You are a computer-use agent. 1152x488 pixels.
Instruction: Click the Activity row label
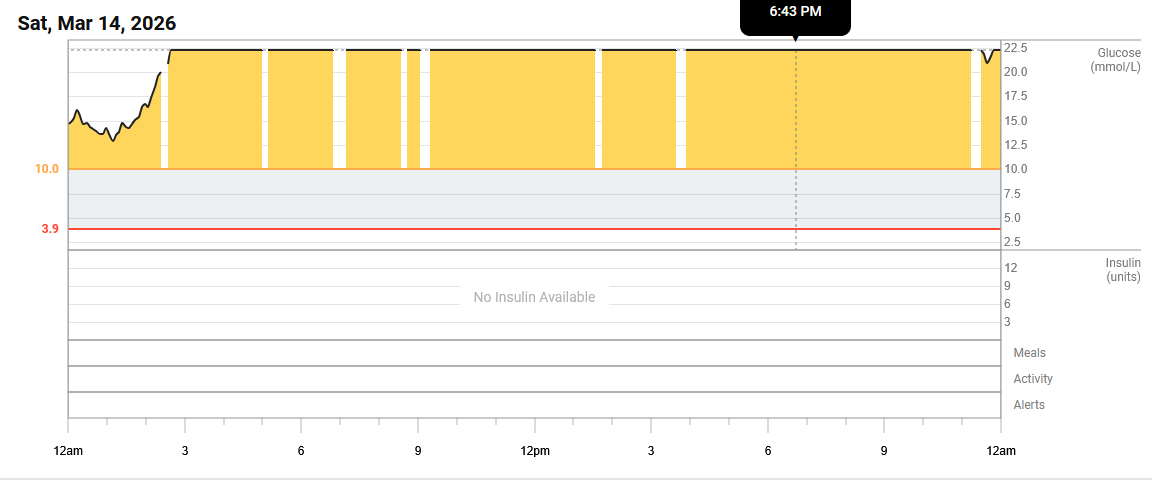click(x=1032, y=379)
